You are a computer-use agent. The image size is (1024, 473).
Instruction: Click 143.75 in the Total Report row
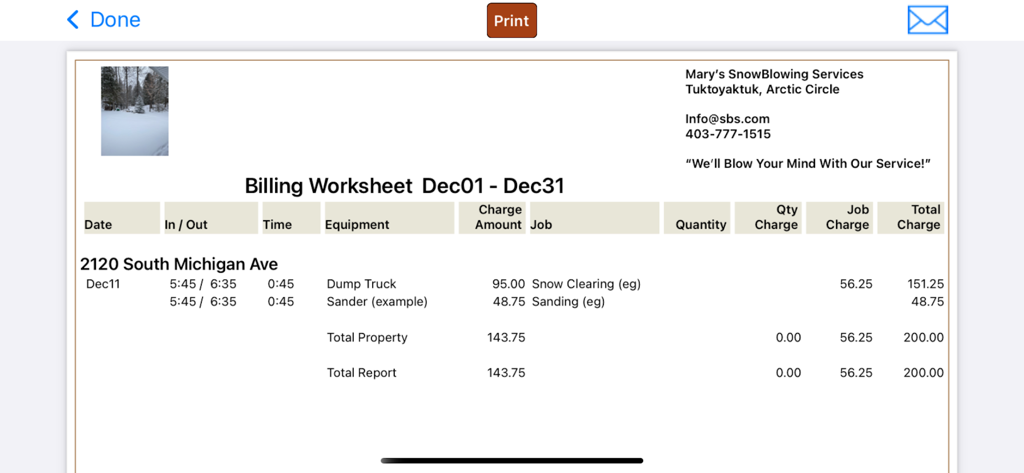(x=506, y=373)
